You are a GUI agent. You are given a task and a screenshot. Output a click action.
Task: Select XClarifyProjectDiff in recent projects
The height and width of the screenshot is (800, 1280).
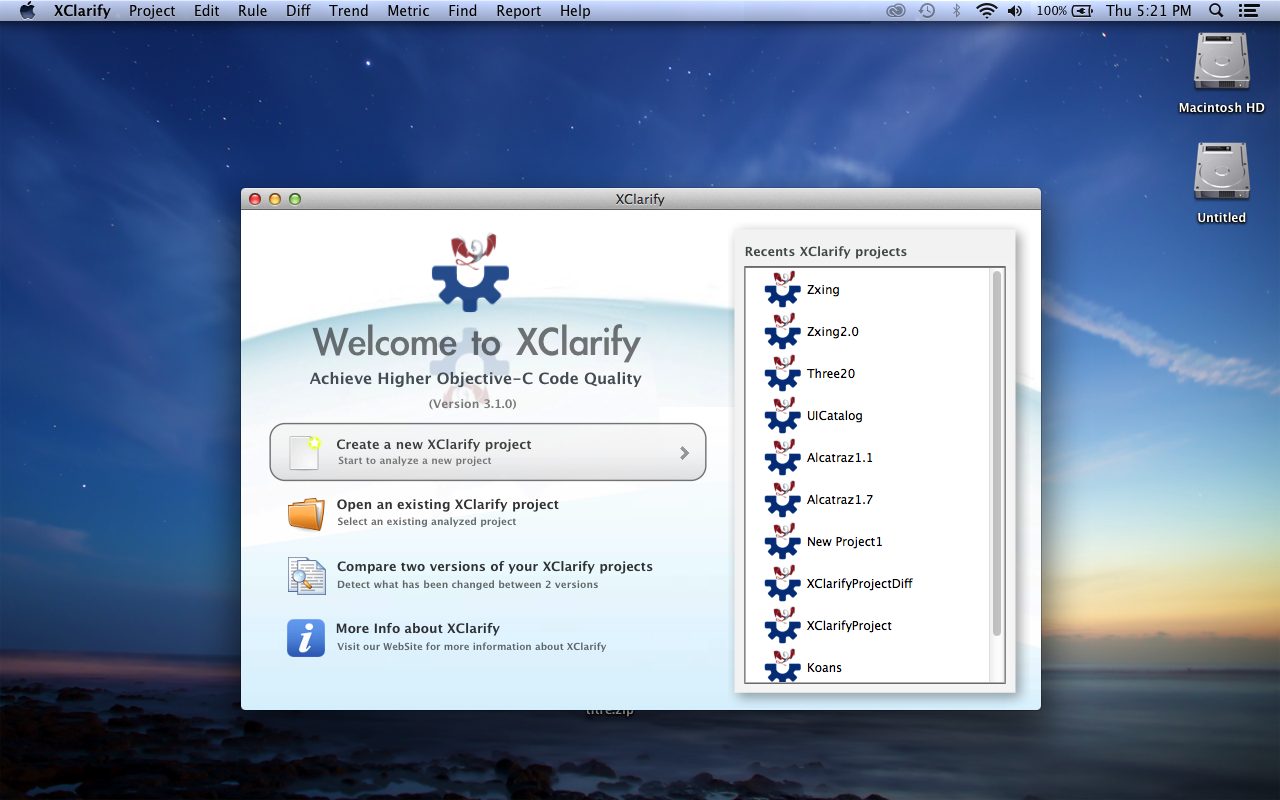[x=860, y=584]
